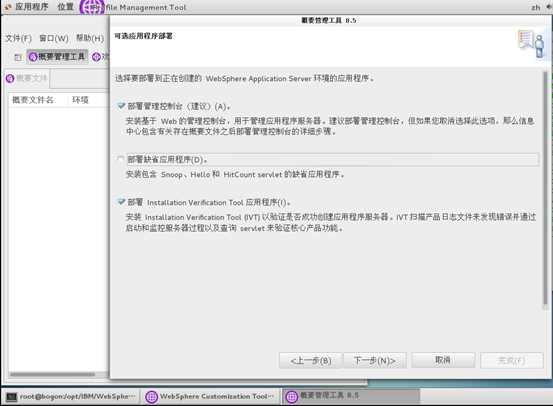Open the 文件(F) menu
This screenshot has width=553, height=406.
18,38
